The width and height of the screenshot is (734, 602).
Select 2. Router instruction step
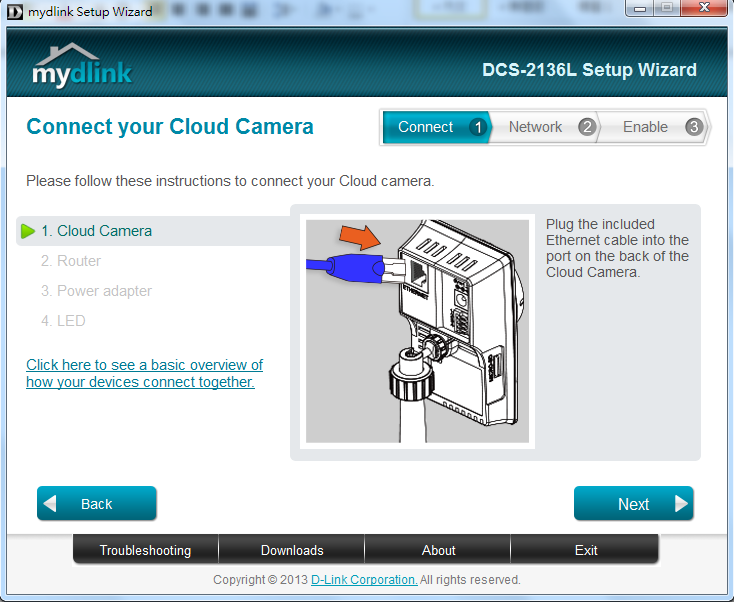click(71, 261)
